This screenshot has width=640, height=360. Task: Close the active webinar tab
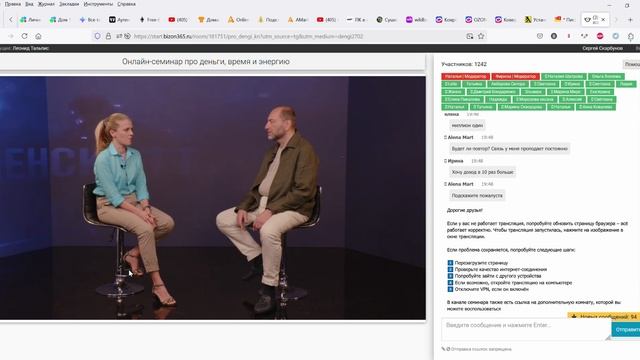click(x=603, y=20)
